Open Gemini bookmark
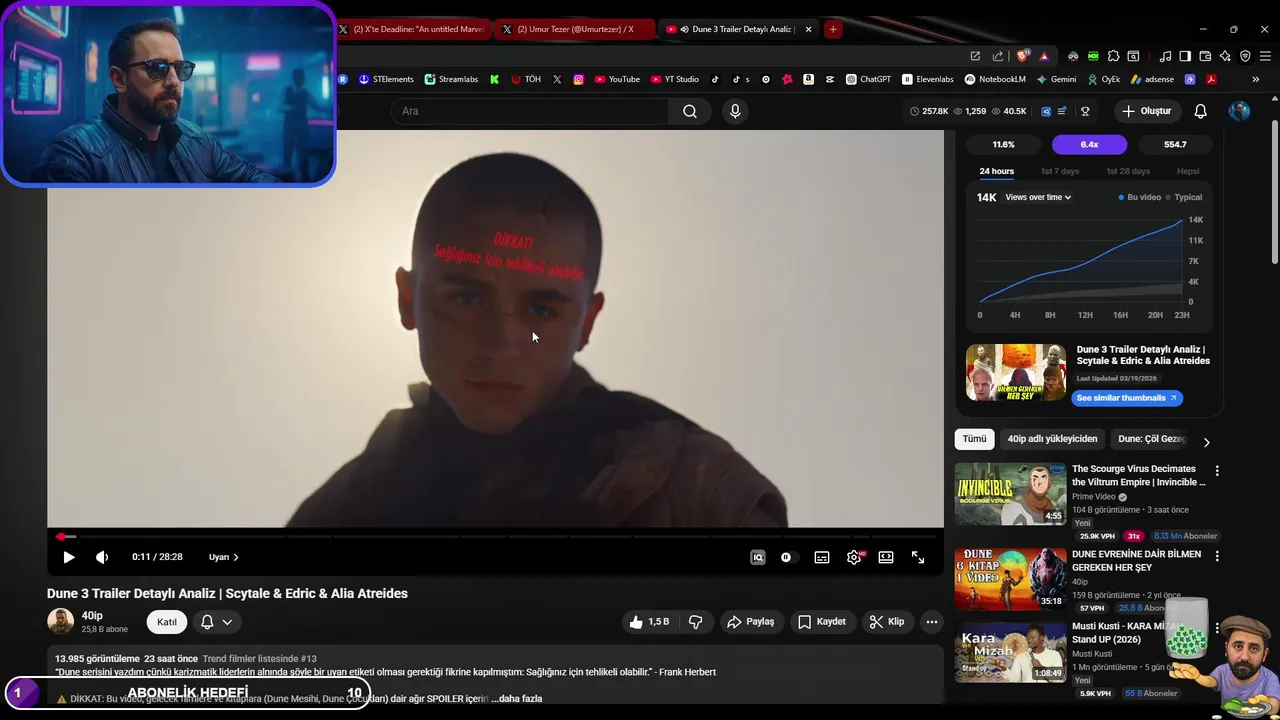The width and height of the screenshot is (1280, 720). pyautogui.click(x=1056, y=79)
